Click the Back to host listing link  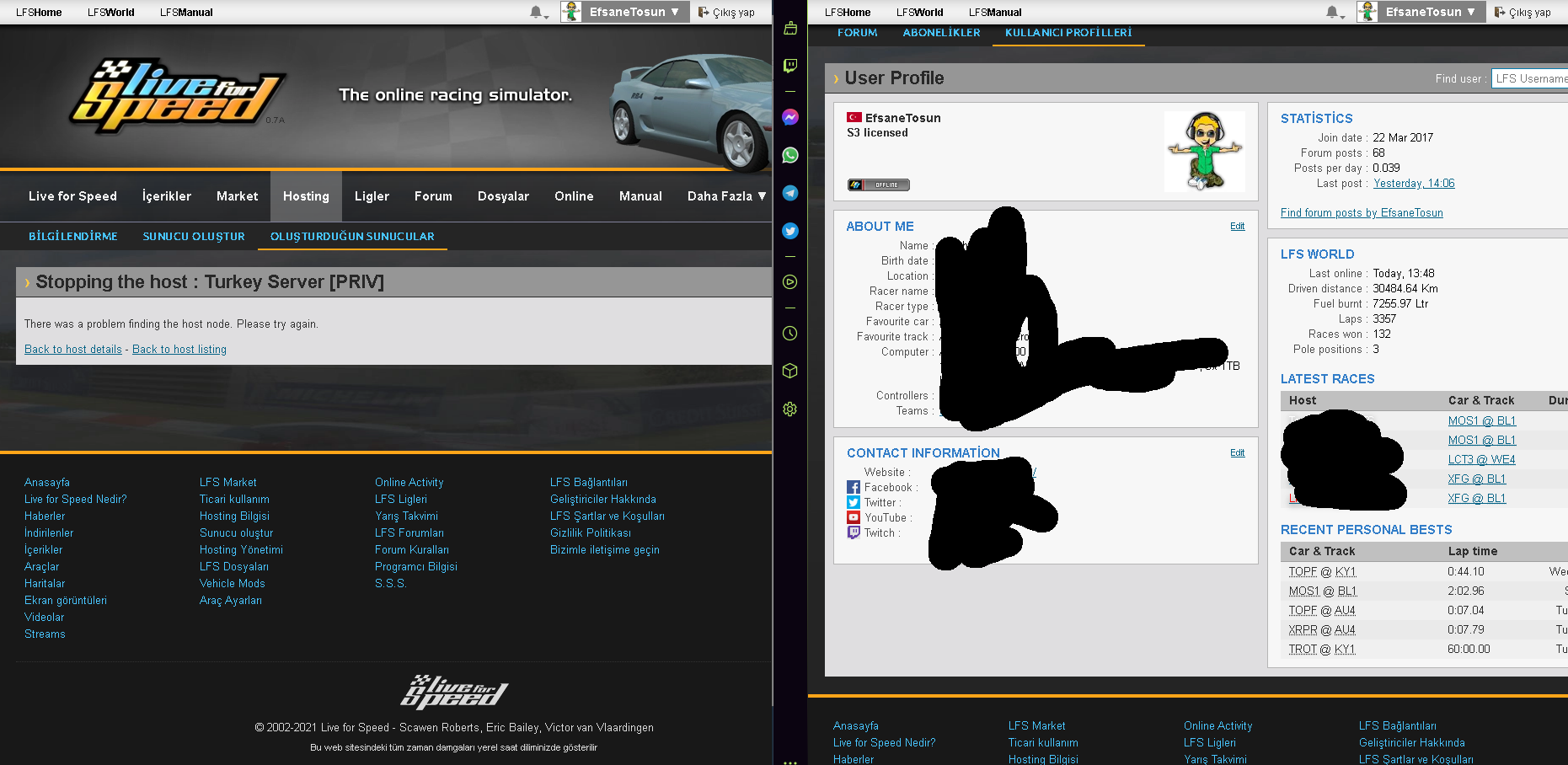click(x=179, y=349)
